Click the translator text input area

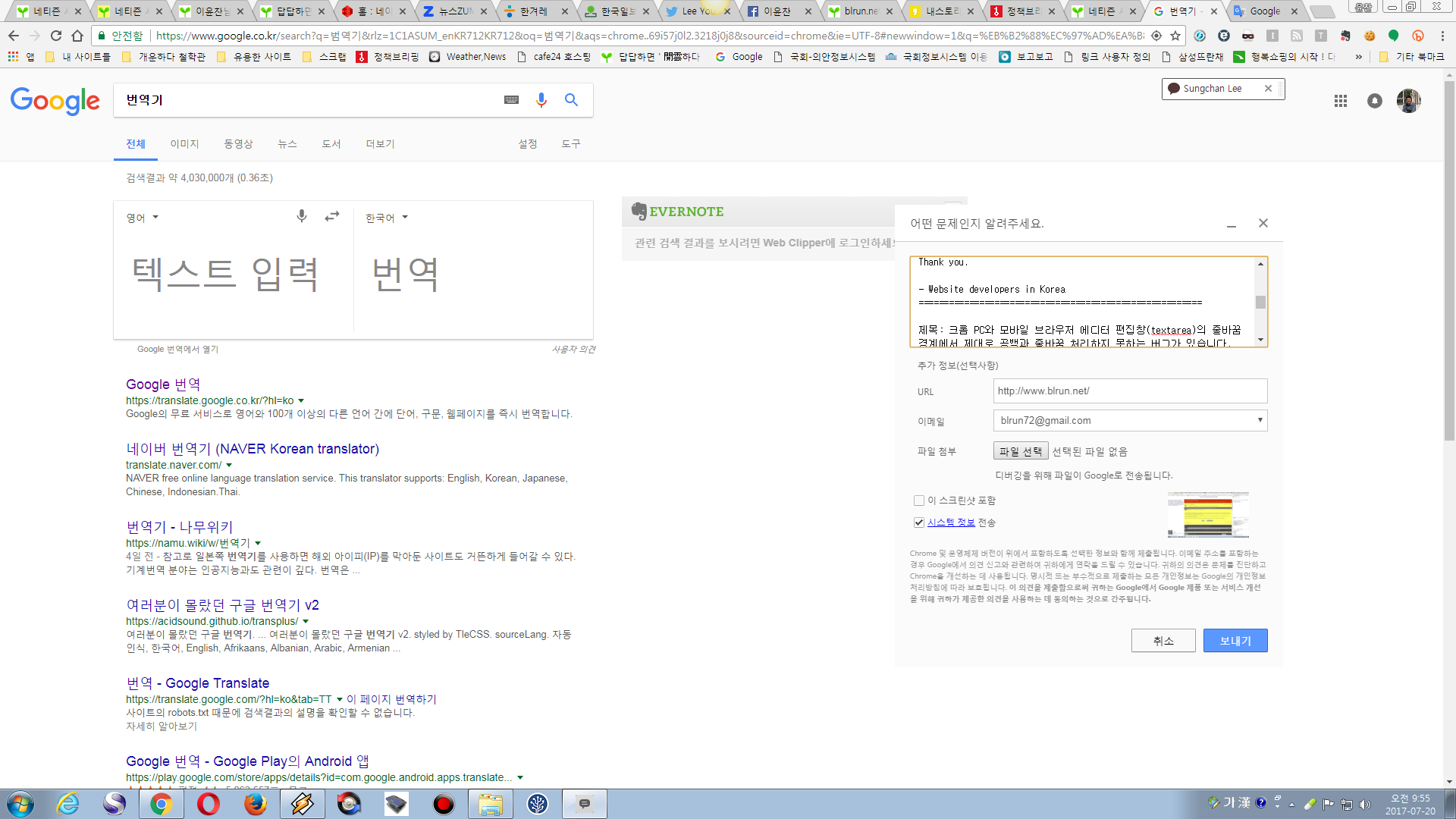[234, 275]
